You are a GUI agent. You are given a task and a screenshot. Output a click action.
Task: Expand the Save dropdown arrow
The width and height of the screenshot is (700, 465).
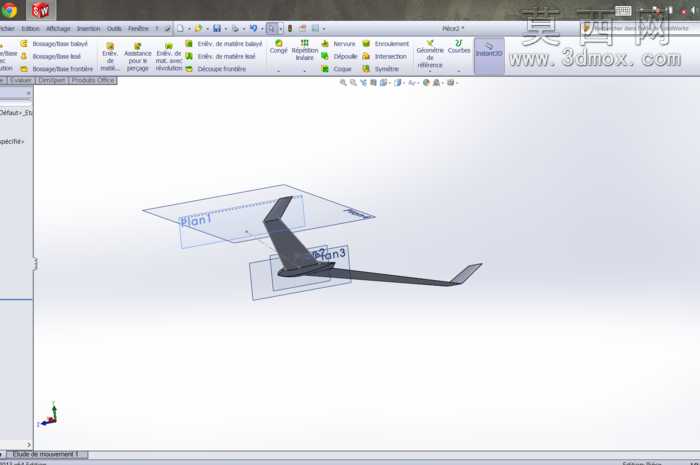225,29
